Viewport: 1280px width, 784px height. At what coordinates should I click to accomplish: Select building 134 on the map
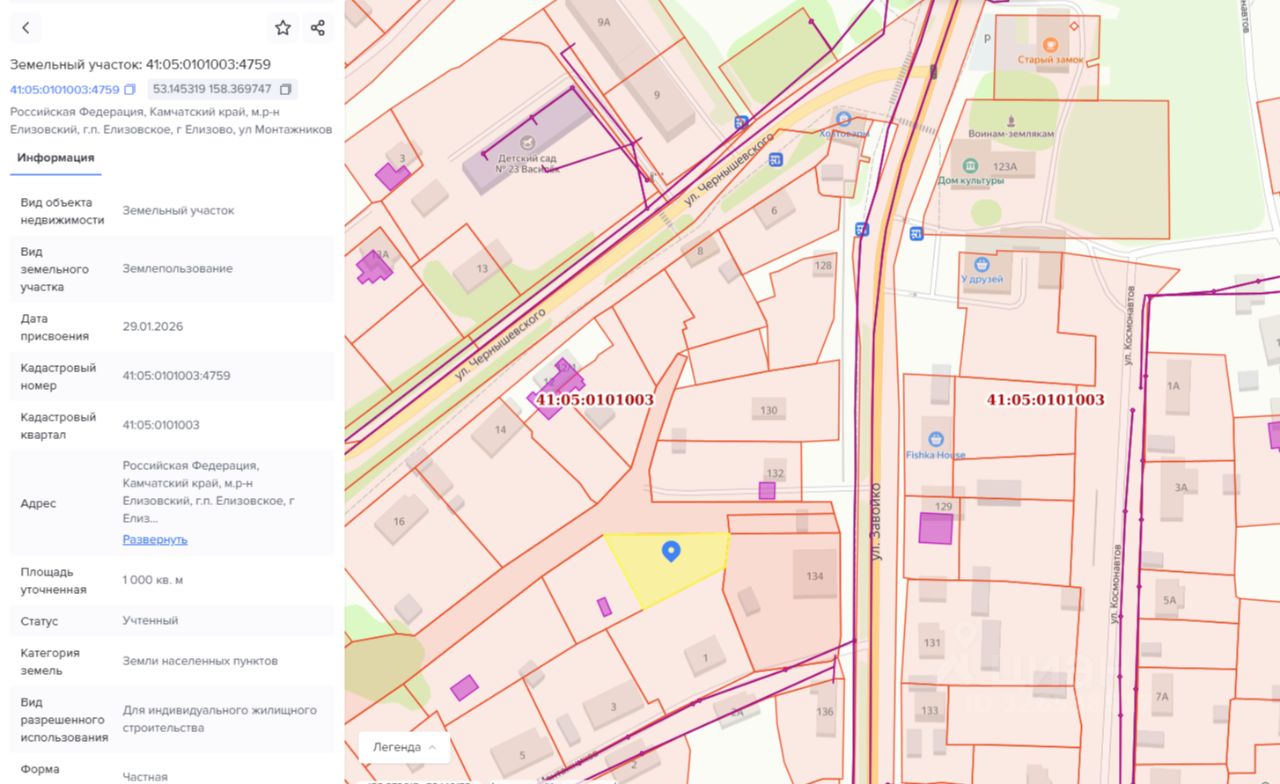[814, 576]
